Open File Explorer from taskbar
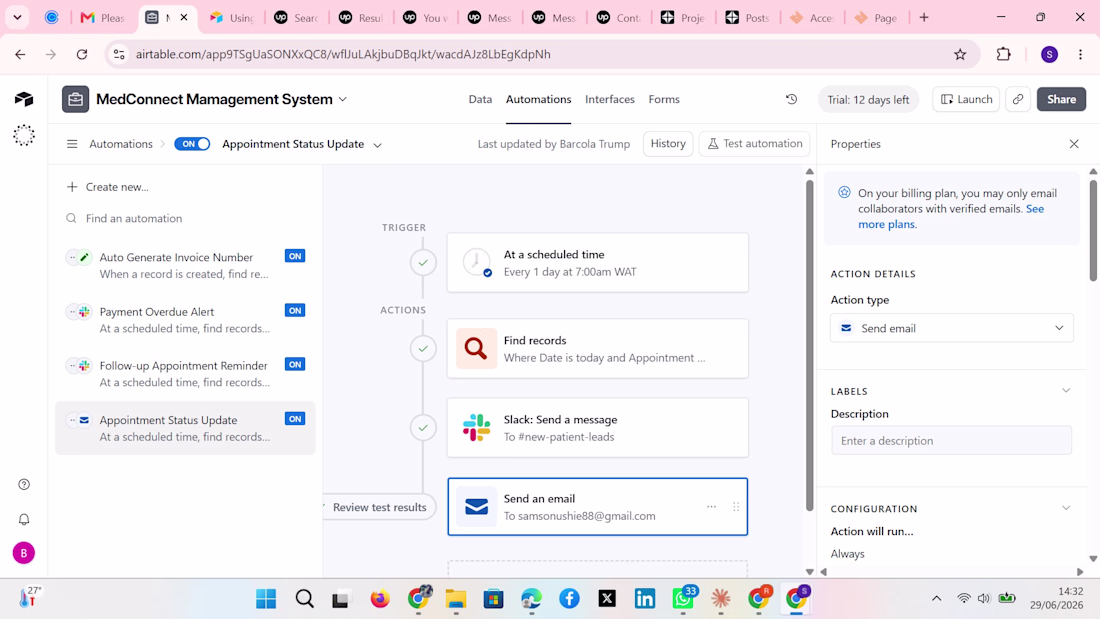This screenshot has width=1100, height=619. [456, 599]
